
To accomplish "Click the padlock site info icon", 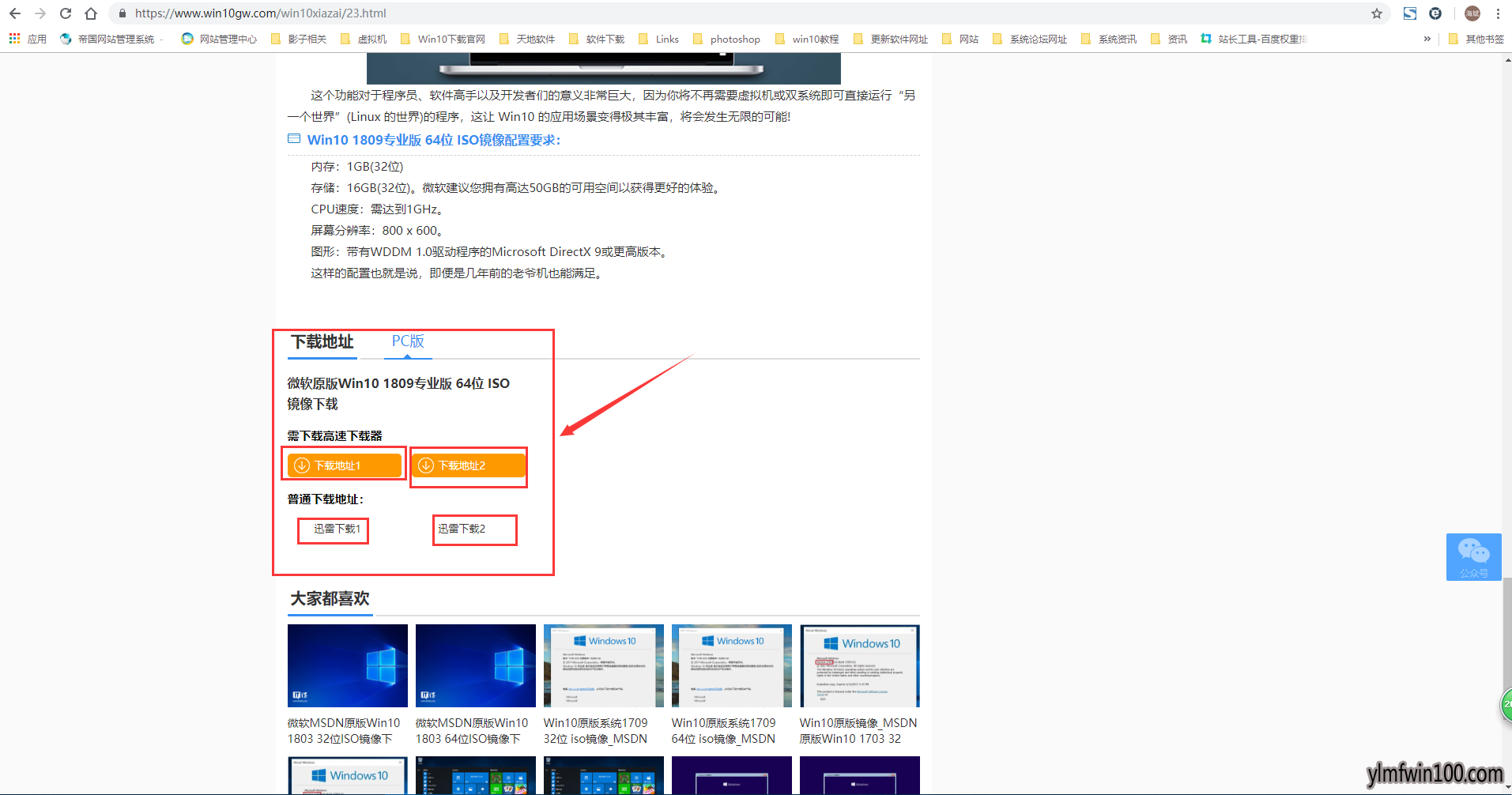I will [122, 13].
